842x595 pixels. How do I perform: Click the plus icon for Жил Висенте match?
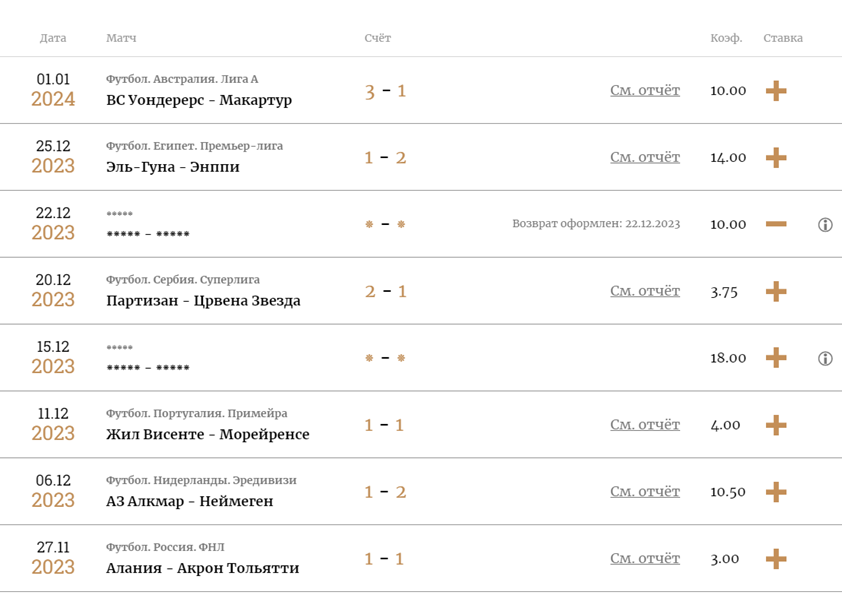pyautogui.click(x=776, y=425)
